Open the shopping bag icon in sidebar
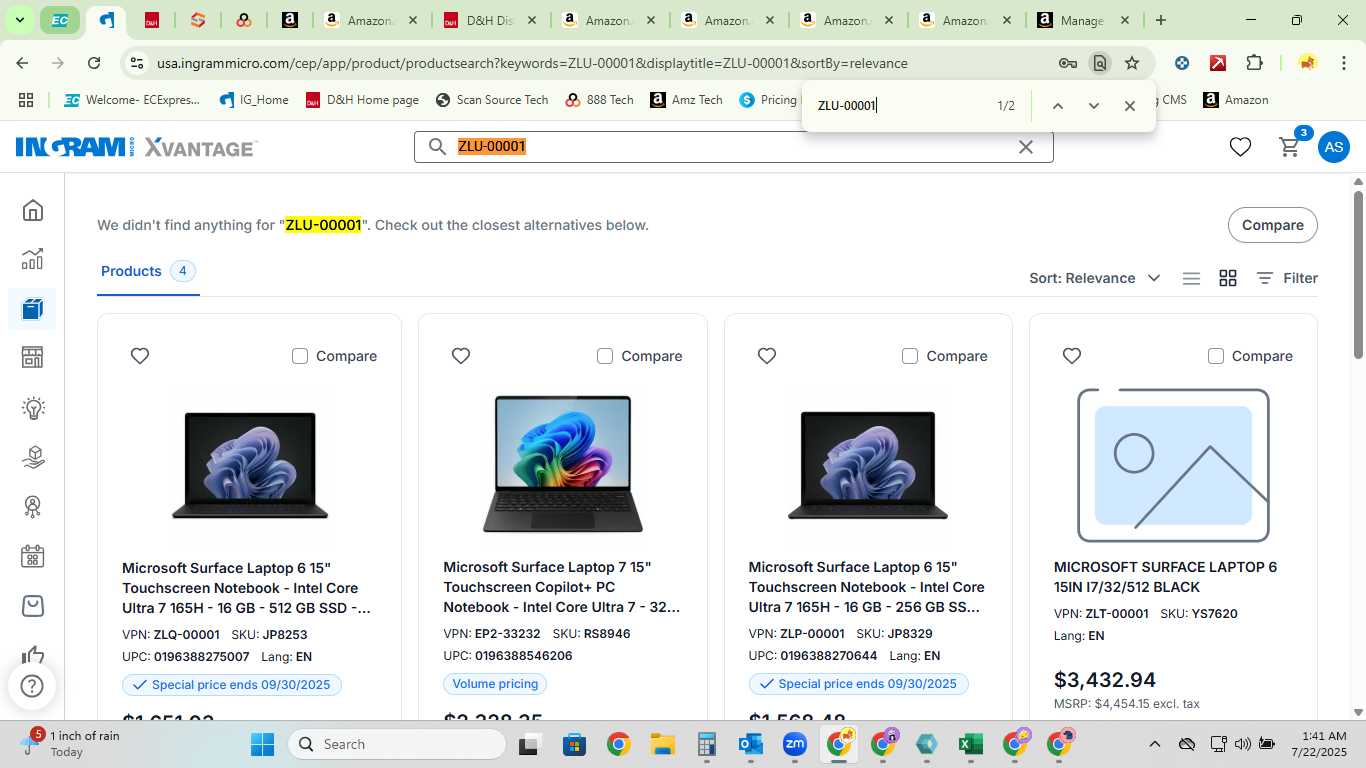 pyautogui.click(x=33, y=606)
